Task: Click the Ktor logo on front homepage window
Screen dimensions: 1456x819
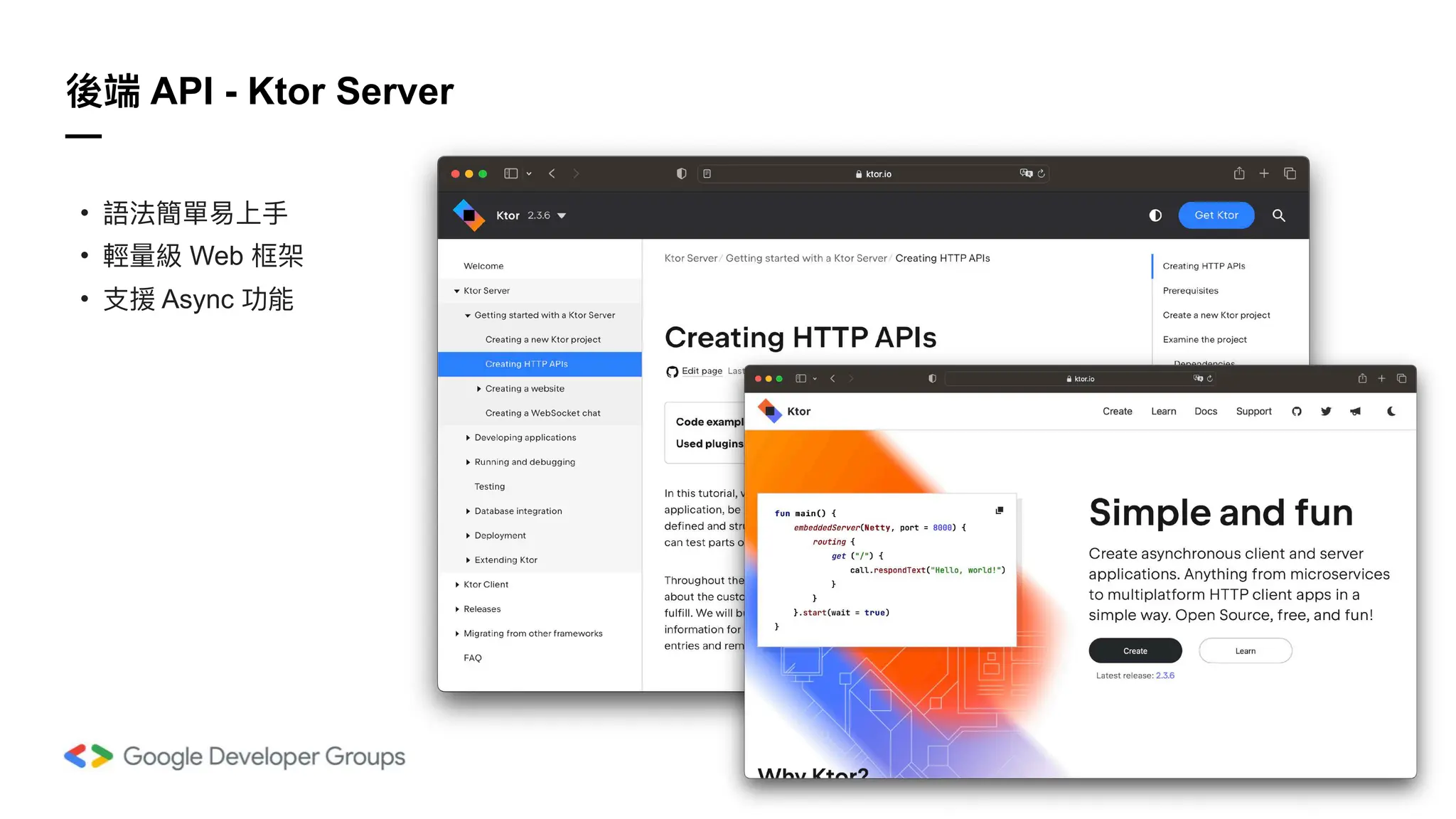Action: 770,411
